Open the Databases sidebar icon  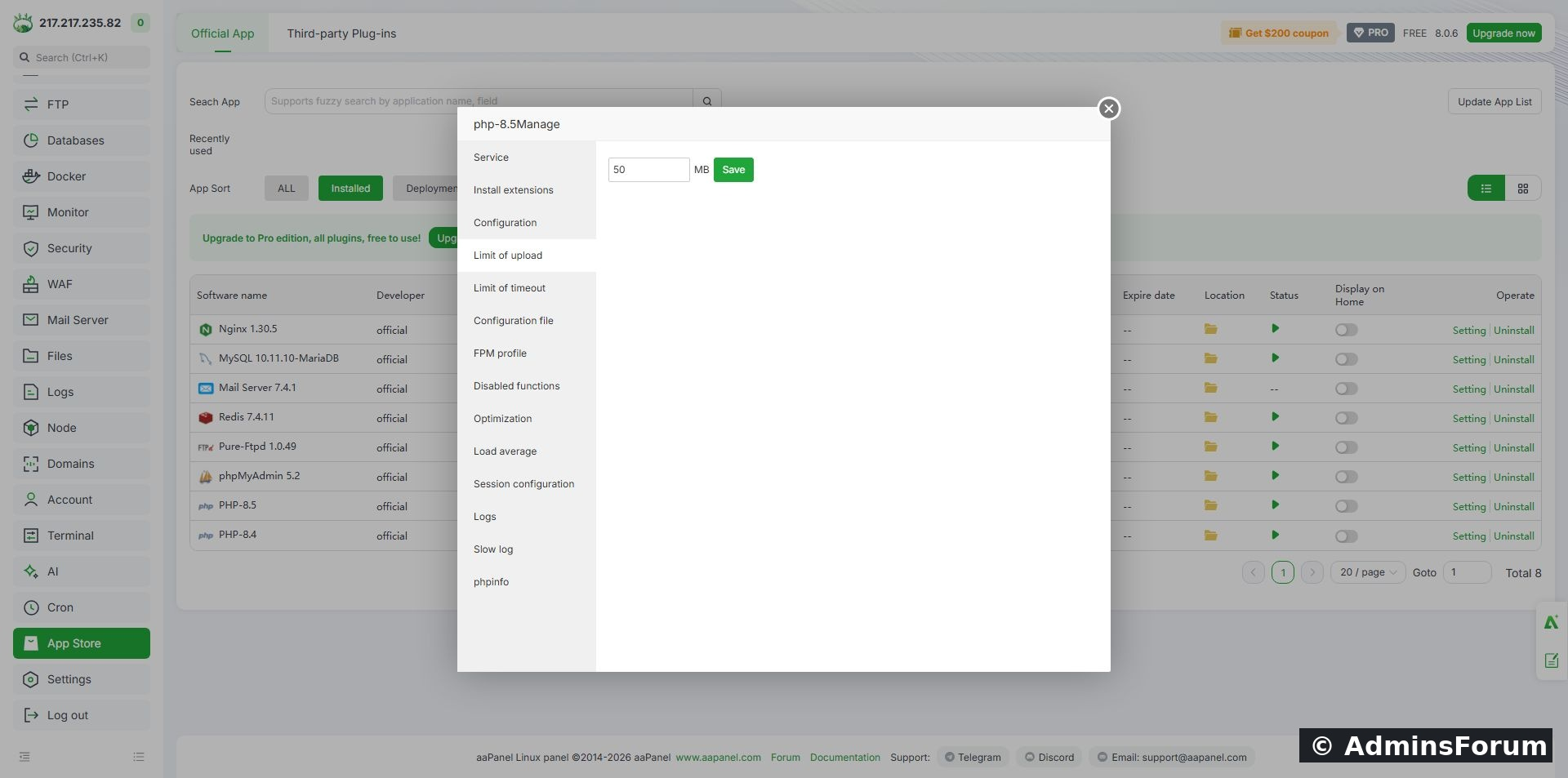point(31,140)
